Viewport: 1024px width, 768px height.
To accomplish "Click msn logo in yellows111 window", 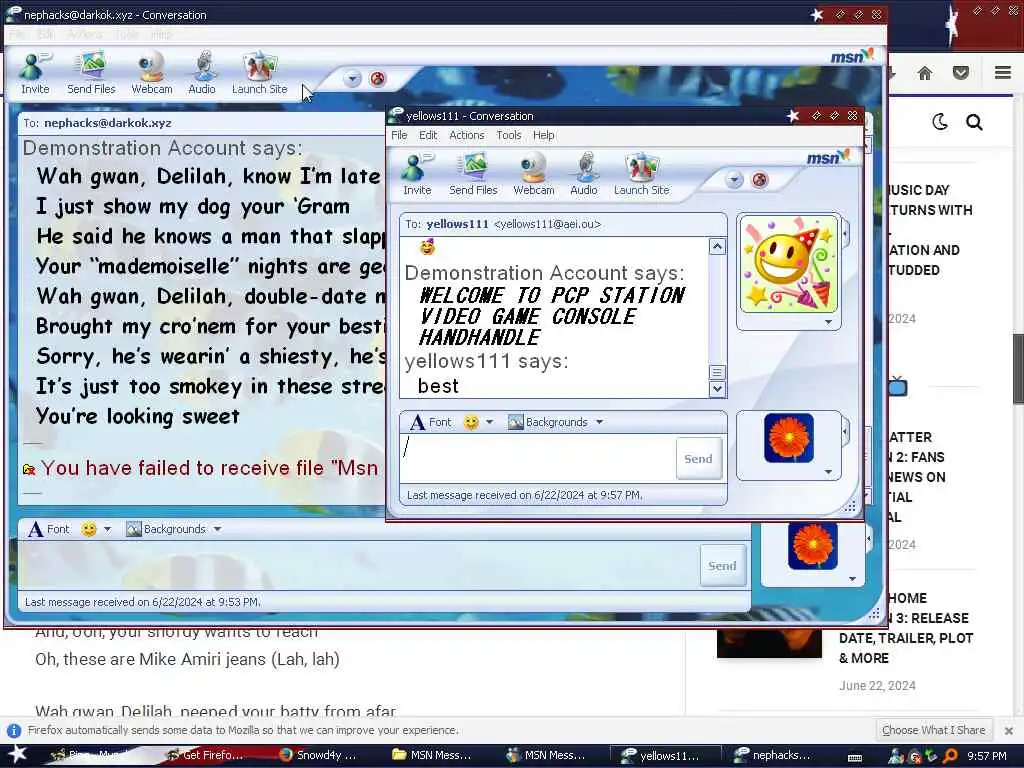I will click(828, 157).
